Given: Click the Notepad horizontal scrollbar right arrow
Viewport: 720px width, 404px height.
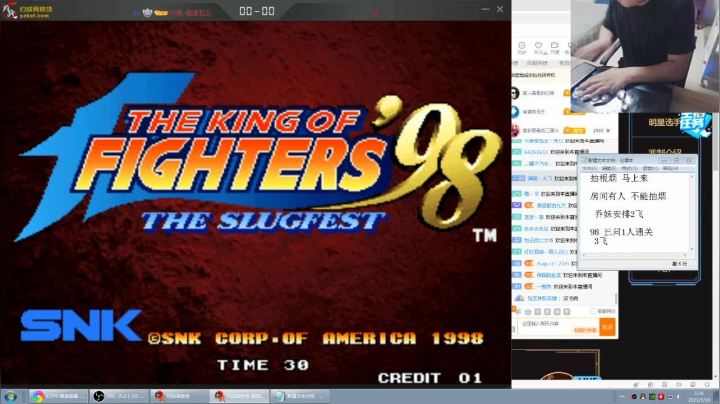Looking at the screenshot, I should click(x=686, y=255).
